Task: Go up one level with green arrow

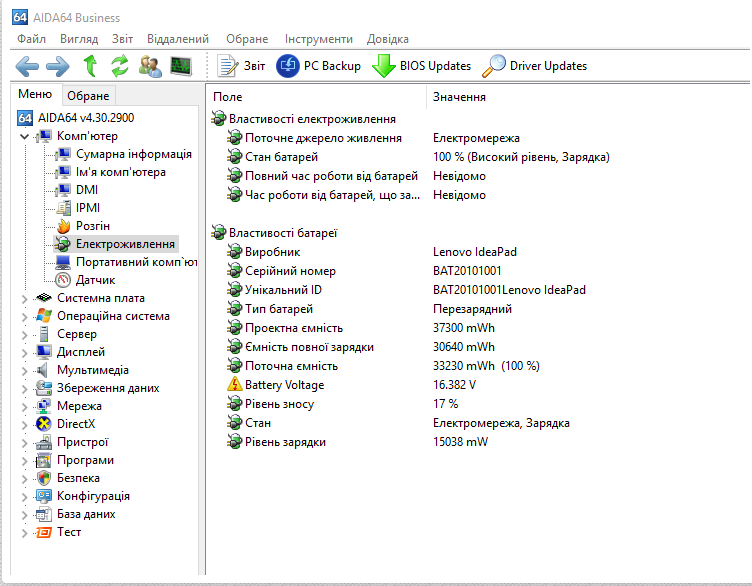Action: pyautogui.click(x=90, y=66)
